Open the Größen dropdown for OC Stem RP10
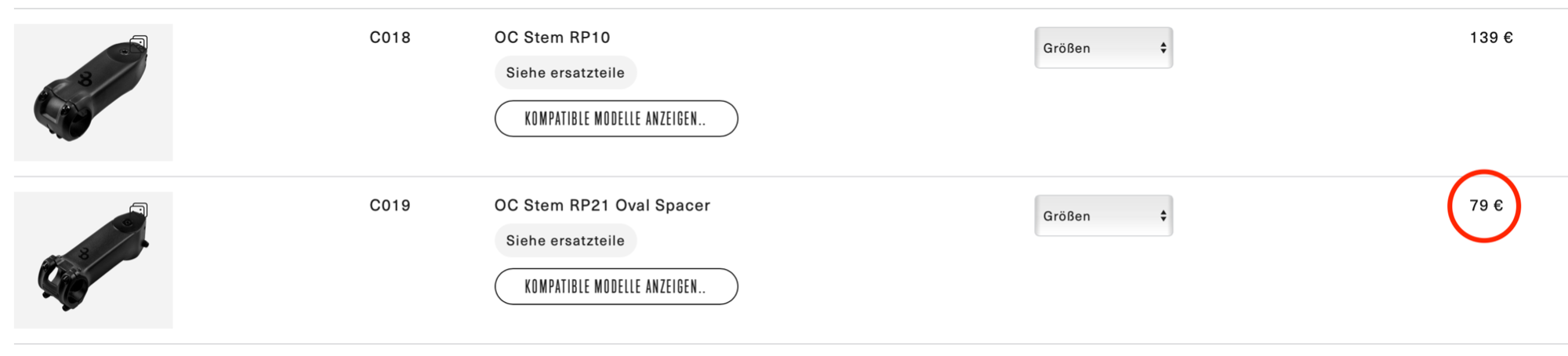Image resolution: width=1568 pixels, height=356 pixels. tap(1102, 48)
